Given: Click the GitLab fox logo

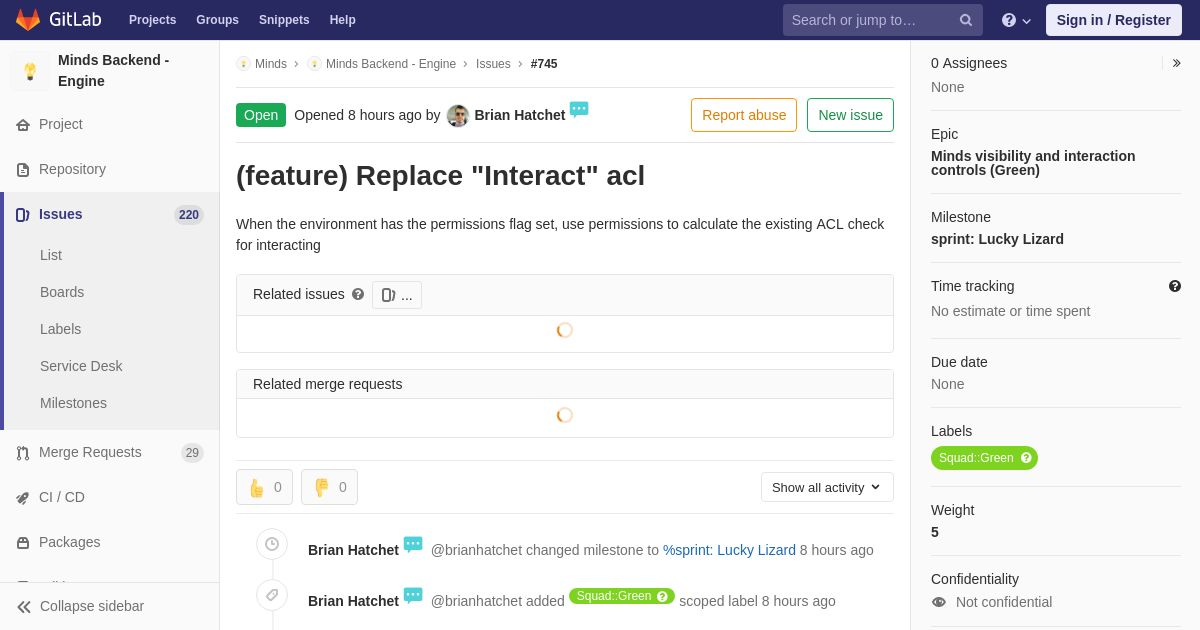Looking at the screenshot, I should pos(28,20).
